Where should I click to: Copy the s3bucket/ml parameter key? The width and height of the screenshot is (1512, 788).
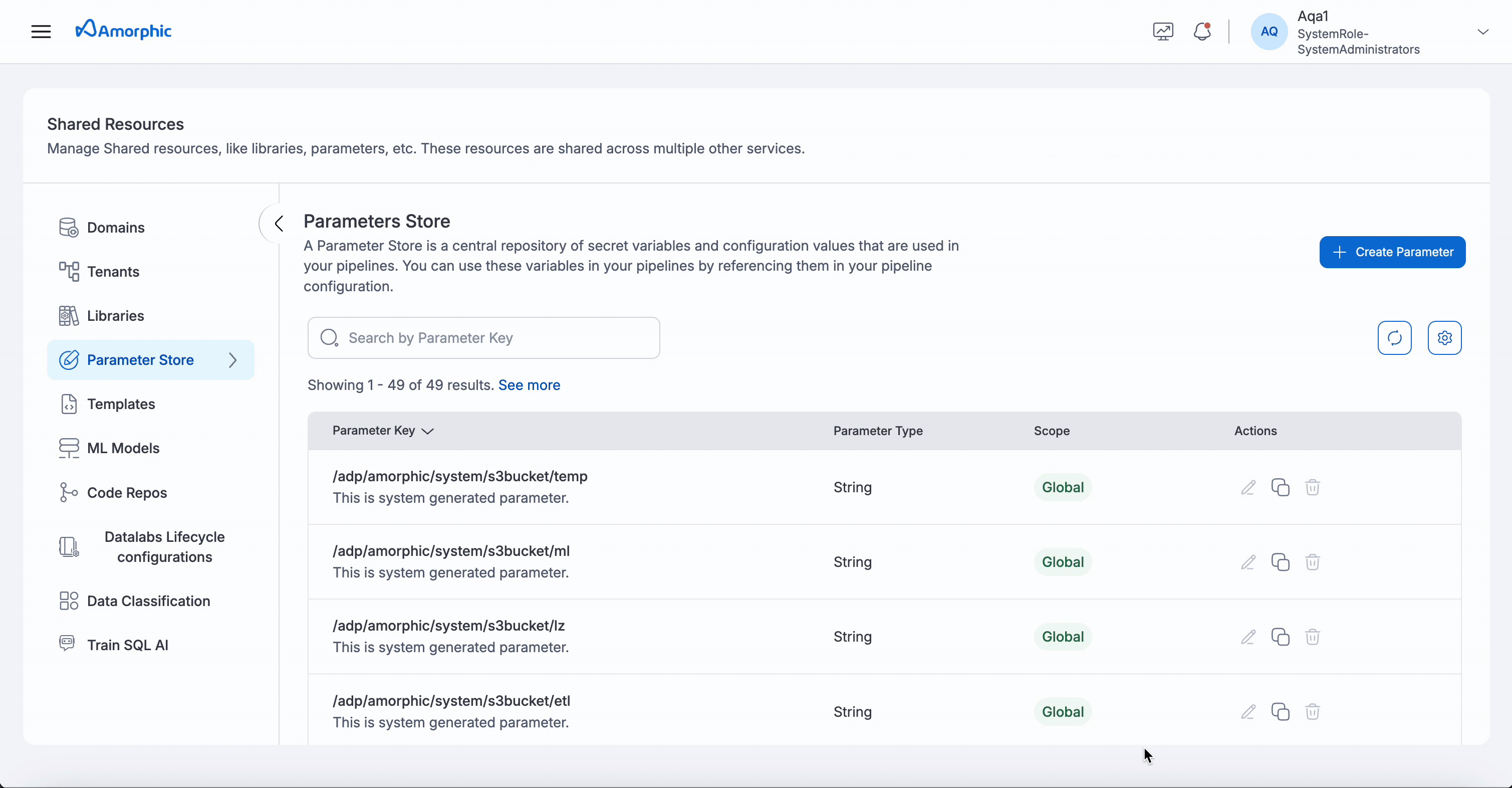[1280, 562]
